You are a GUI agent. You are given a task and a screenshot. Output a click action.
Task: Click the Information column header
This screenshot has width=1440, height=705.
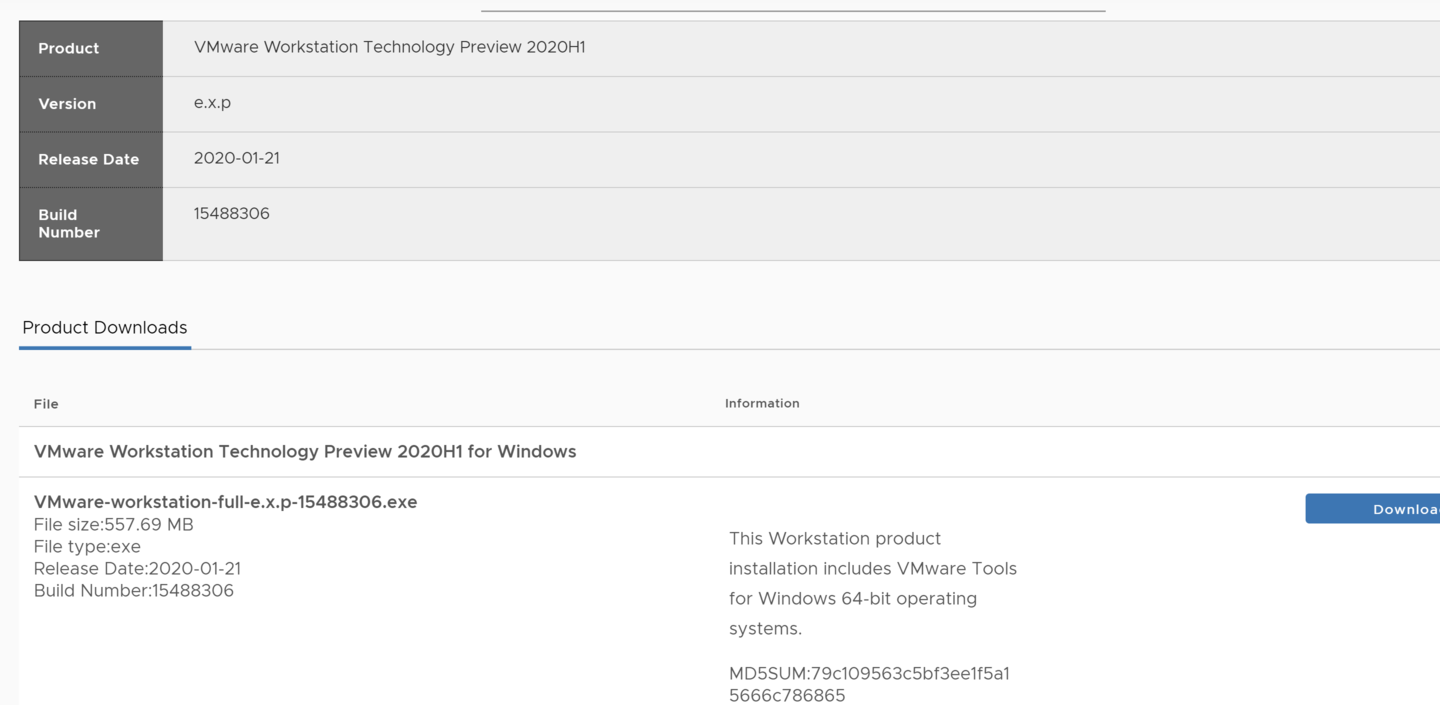(762, 404)
